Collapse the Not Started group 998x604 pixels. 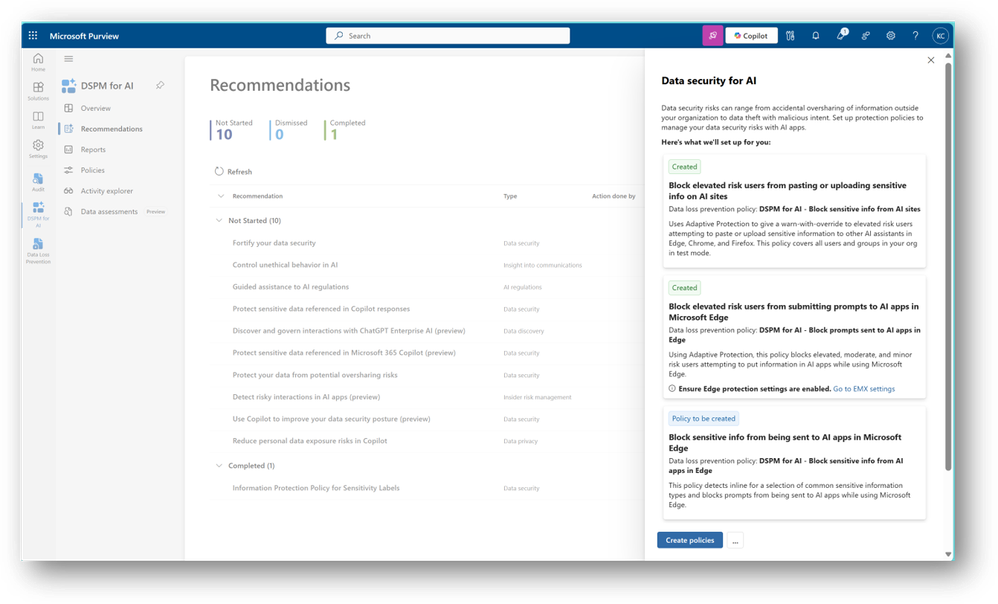point(219,220)
